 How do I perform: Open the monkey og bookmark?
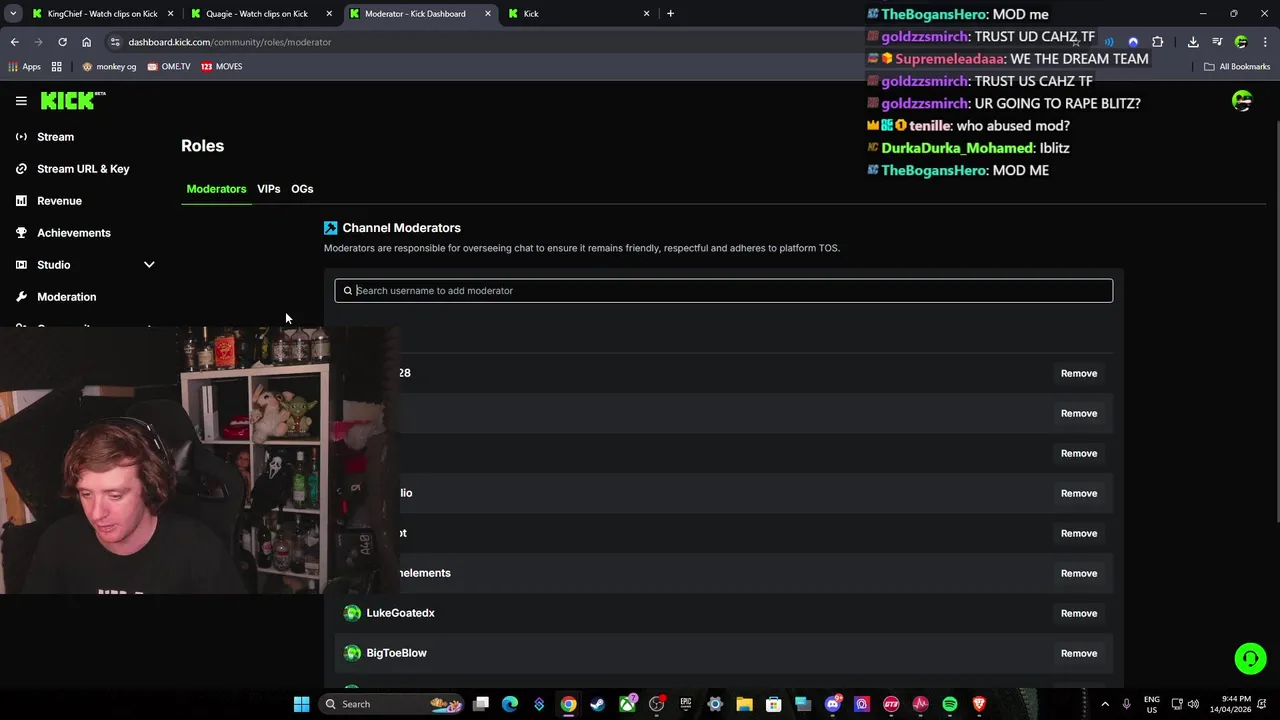pyautogui.click(x=109, y=66)
